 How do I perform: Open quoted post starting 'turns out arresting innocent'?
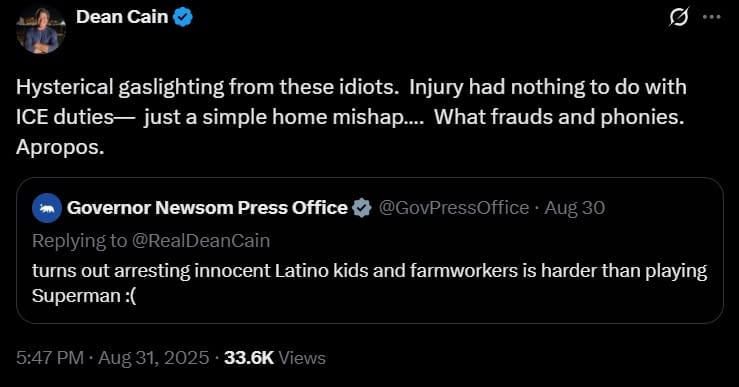[x=370, y=251]
